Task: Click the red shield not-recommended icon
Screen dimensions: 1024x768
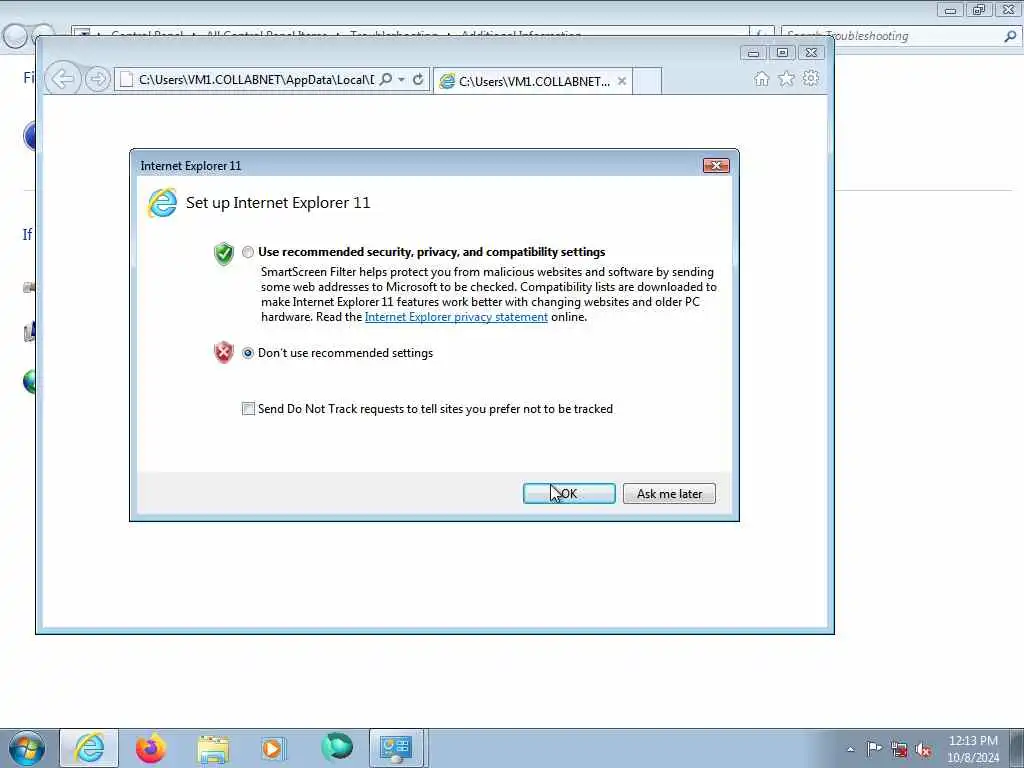Action: 224,353
